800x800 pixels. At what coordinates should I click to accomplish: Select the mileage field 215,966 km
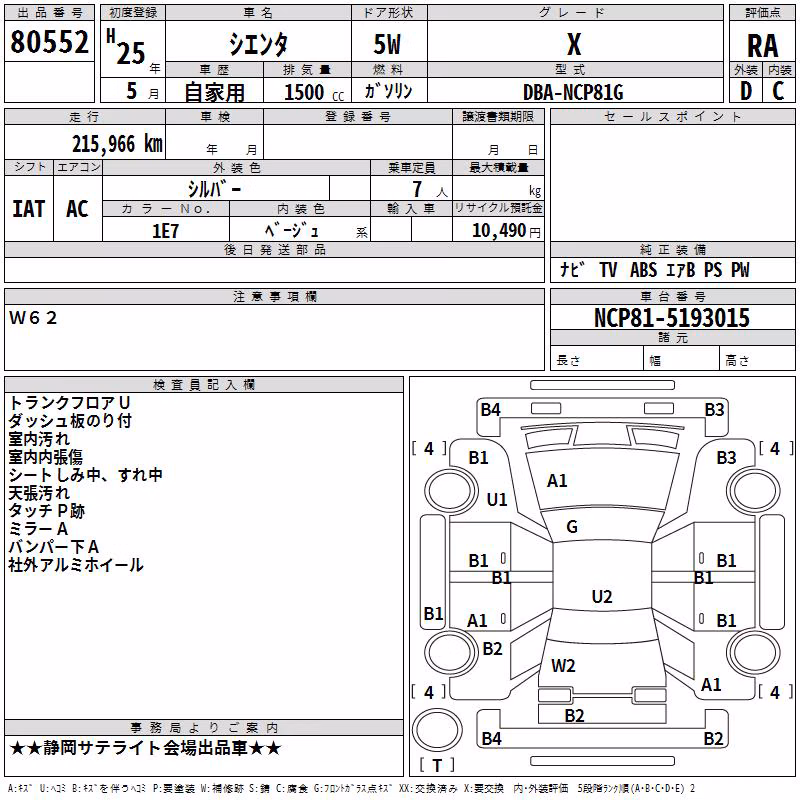[x=117, y=144]
